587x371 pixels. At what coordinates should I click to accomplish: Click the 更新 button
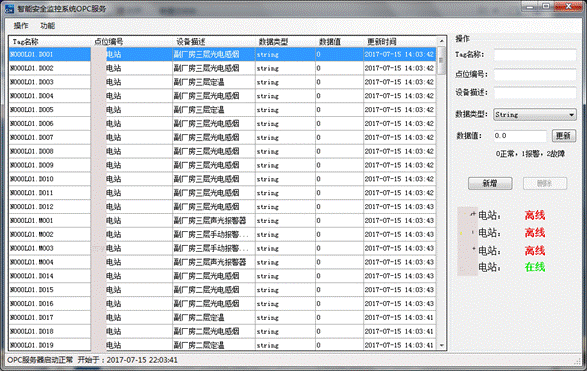pos(563,136)
